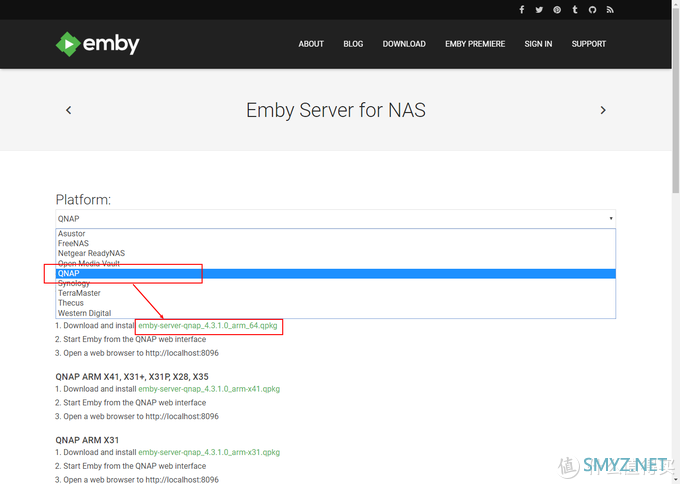The width and height of the screenshot is (680, 484).
Task: Go to previous page with left chevron
Action: [69, 110]
